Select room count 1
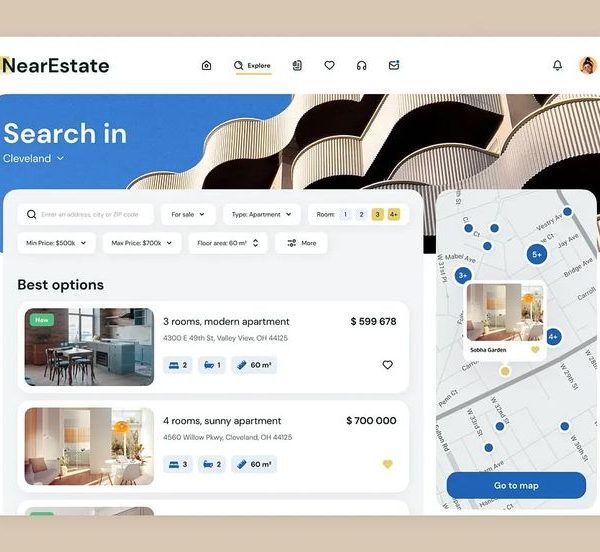 point(345,214)
